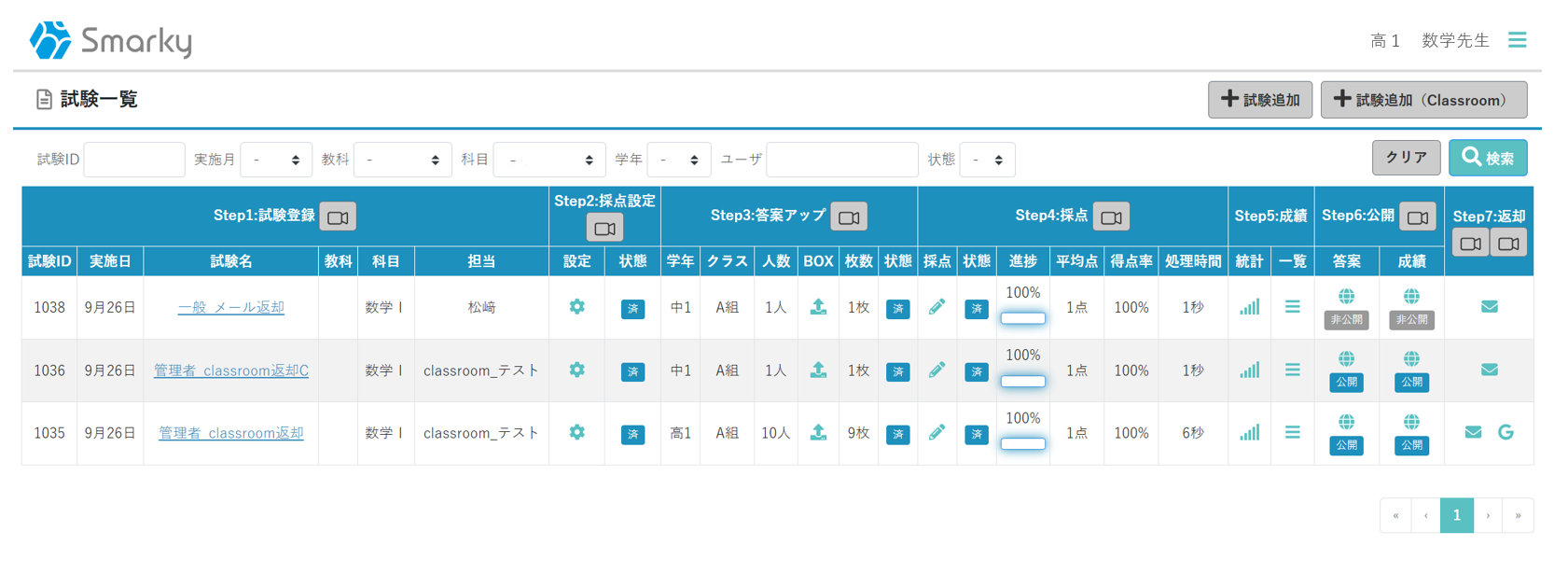
Task: Open the hamburger menu at top right
Action: 1517,40
